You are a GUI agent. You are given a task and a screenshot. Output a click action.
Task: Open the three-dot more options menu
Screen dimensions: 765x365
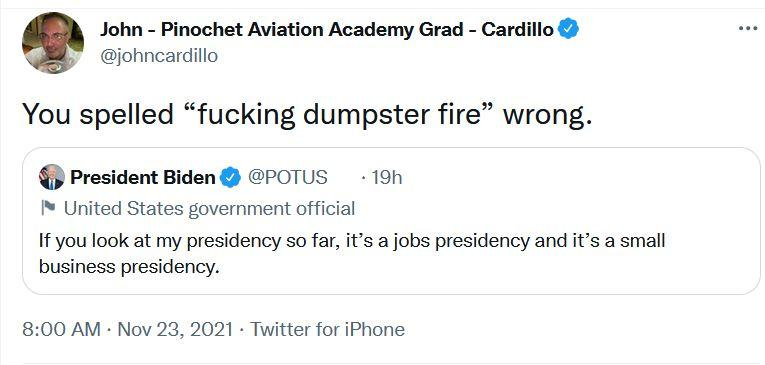click(747, 29)
